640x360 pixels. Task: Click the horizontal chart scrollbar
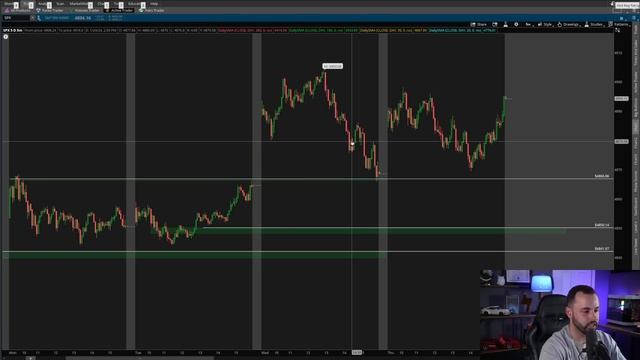tap(139, 358)
